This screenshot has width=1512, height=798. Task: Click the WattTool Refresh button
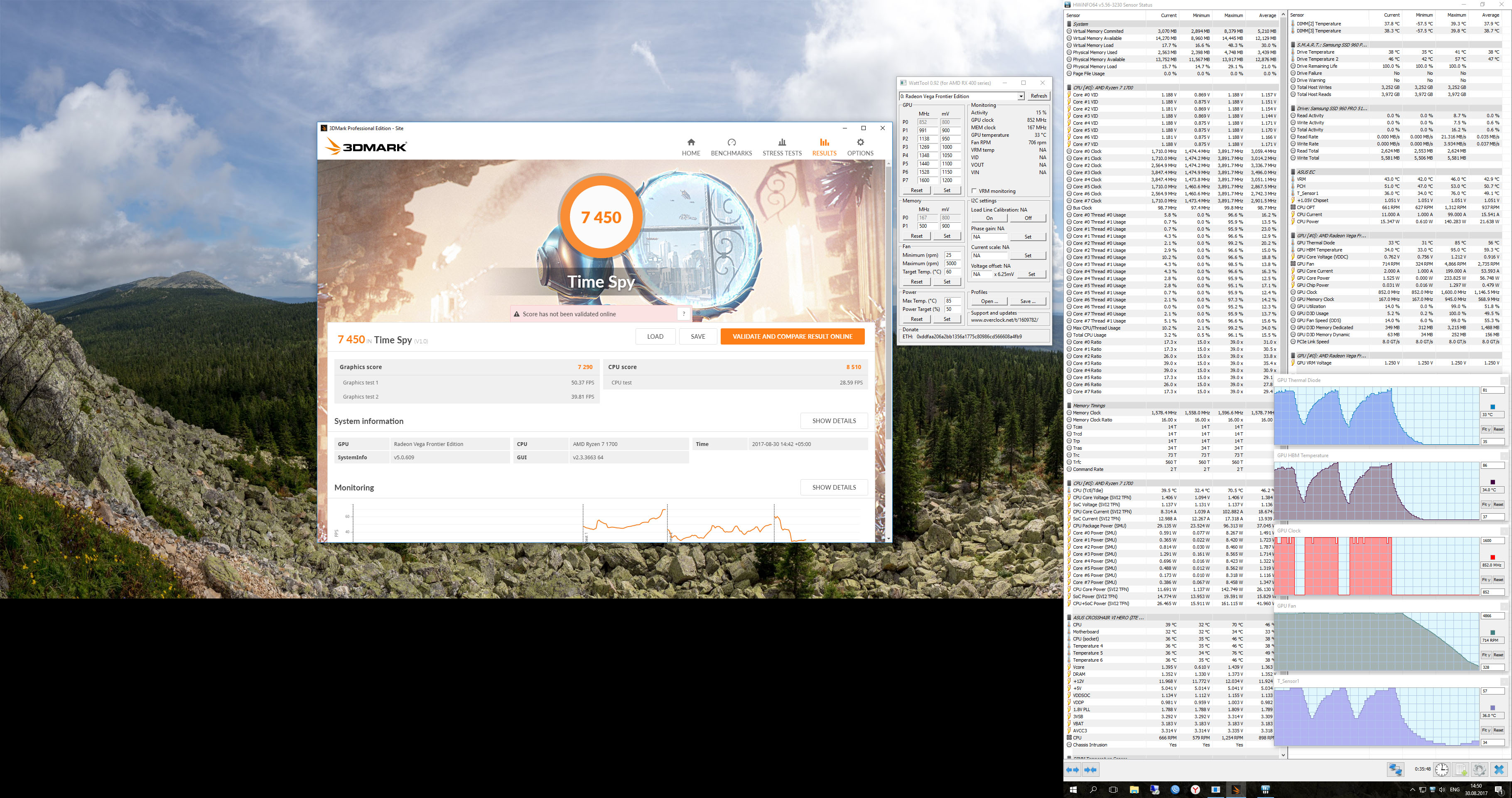pyautogui.click(x=1038, y=96)
